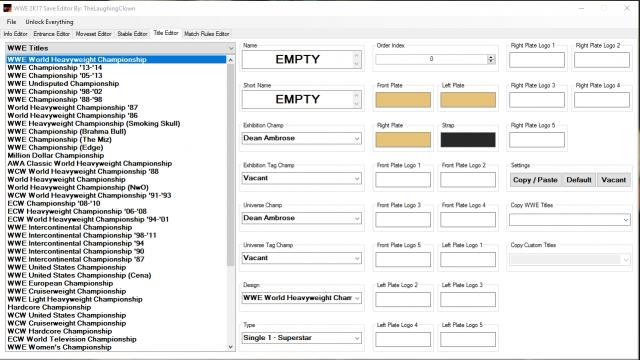Open the File menu

(x=11, y=22)
